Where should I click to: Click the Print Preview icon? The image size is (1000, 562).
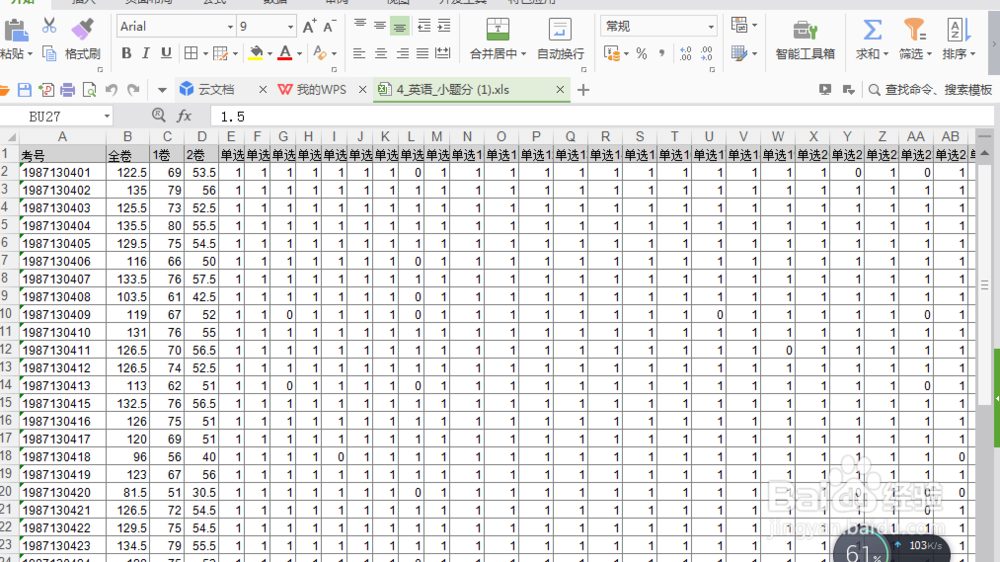(x=89, y=90)
